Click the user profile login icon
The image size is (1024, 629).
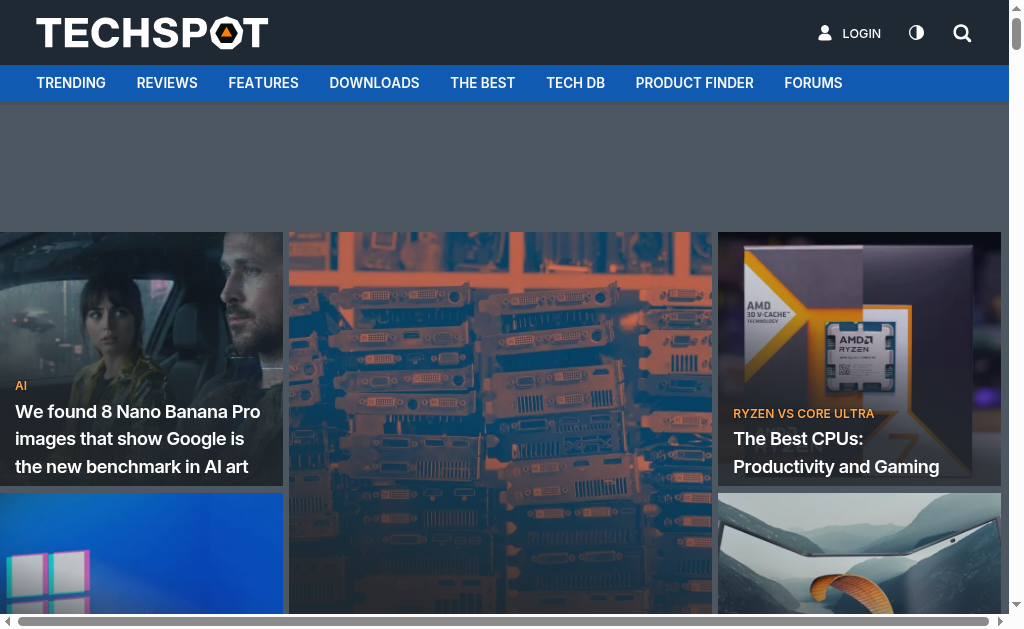pos(825,33)
